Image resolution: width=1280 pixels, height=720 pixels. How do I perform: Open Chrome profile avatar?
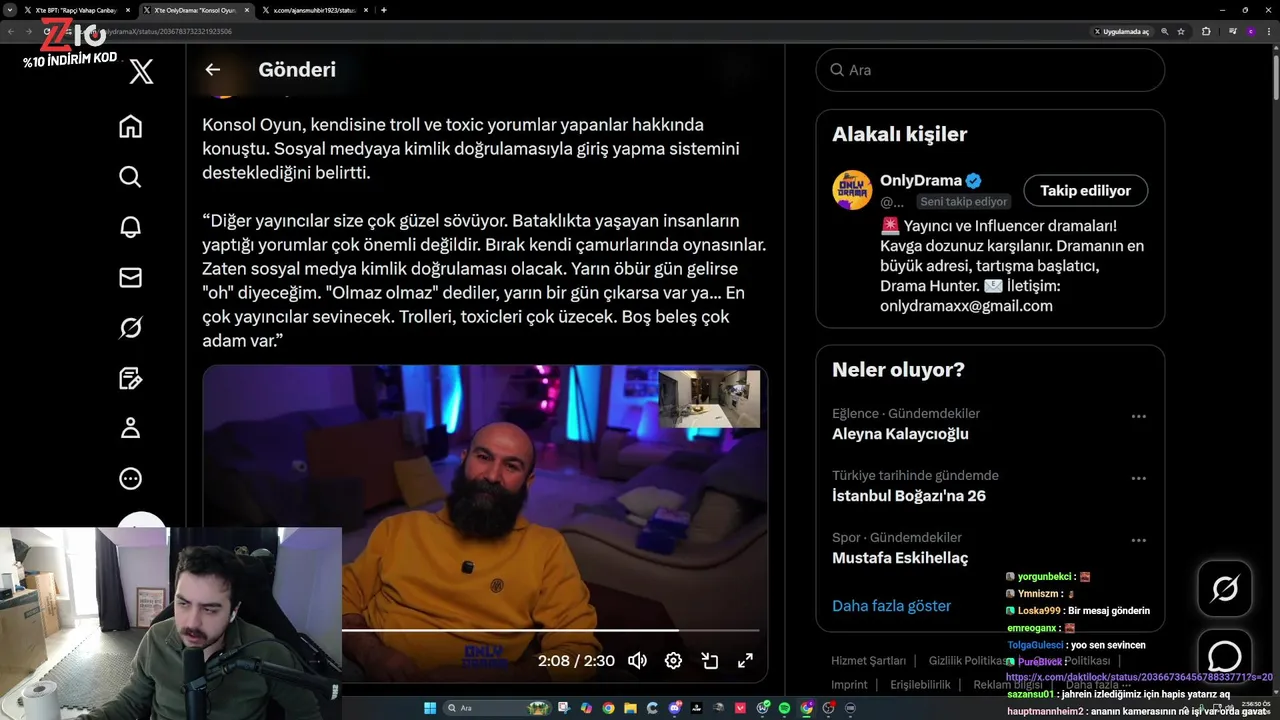pos(1251,32)
